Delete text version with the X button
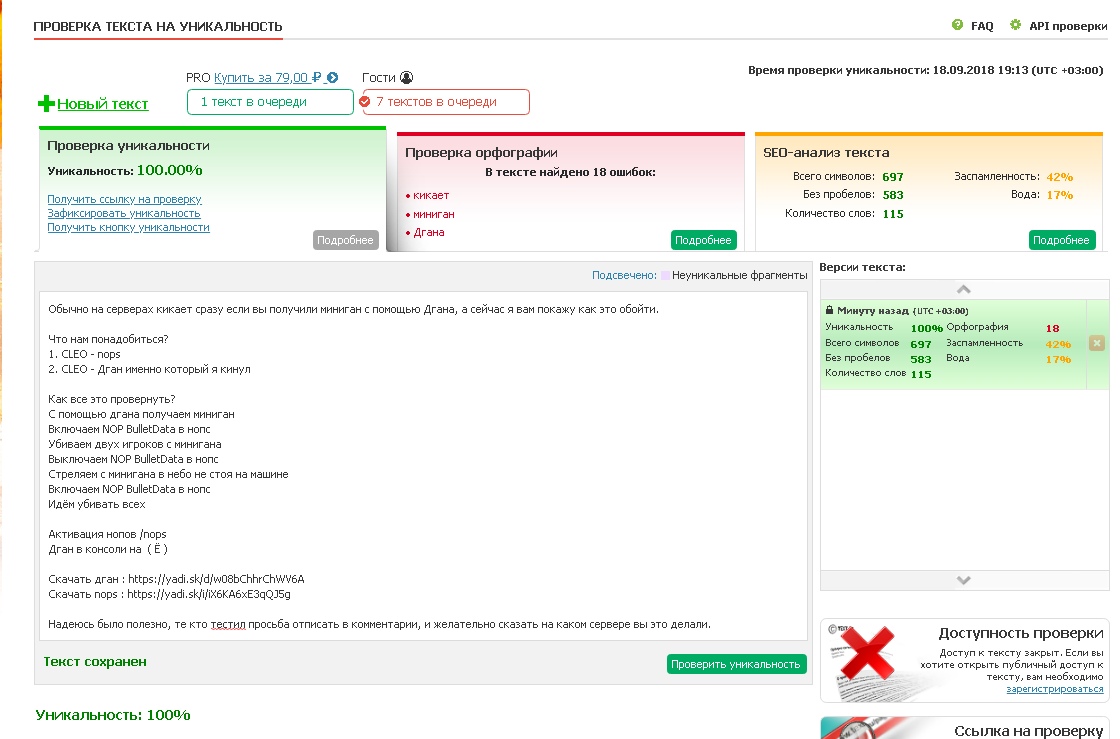The image size is (1120, 739). [1096, 343]
